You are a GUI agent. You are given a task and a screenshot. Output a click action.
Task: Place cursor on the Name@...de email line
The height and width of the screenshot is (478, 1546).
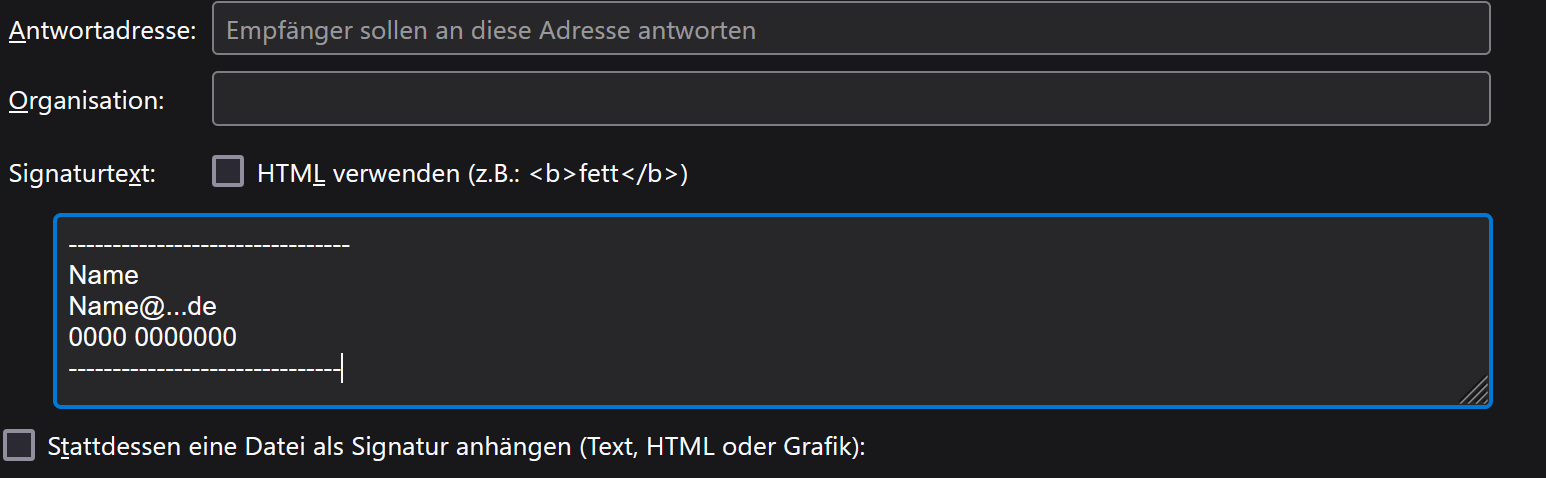tap(143, 306)
